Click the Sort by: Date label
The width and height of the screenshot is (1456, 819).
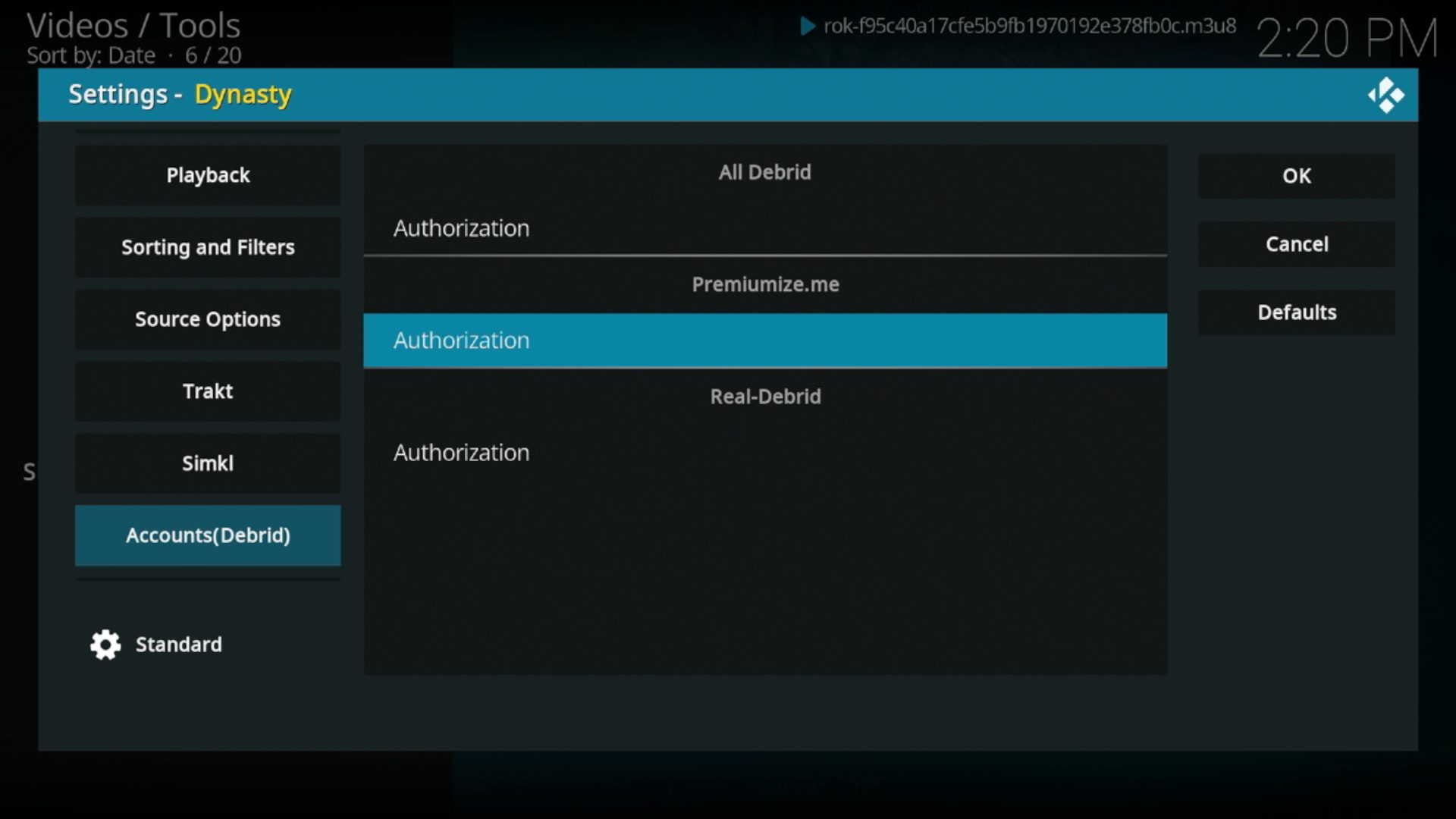[x=91, y=55]
